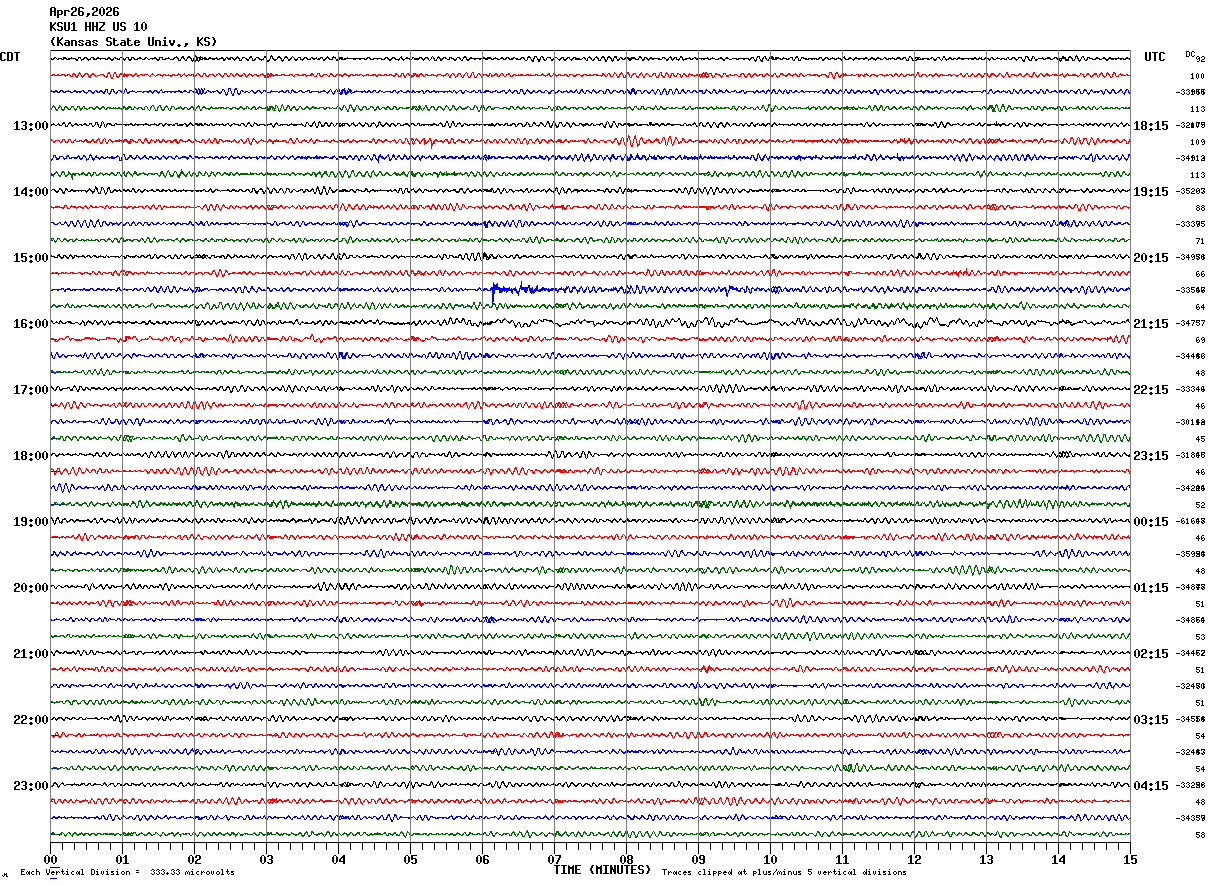Select the 13:00 CDT row label

click(x=31, y=126)
